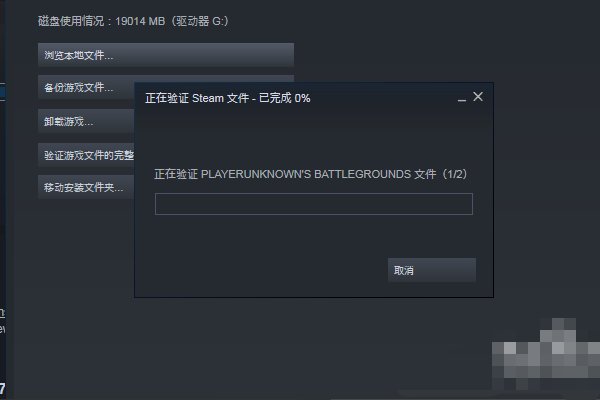Viewport: 600px width, 400px height.
Task: Close the Steam file validation dialog
Action: click(x=478, y=96)
